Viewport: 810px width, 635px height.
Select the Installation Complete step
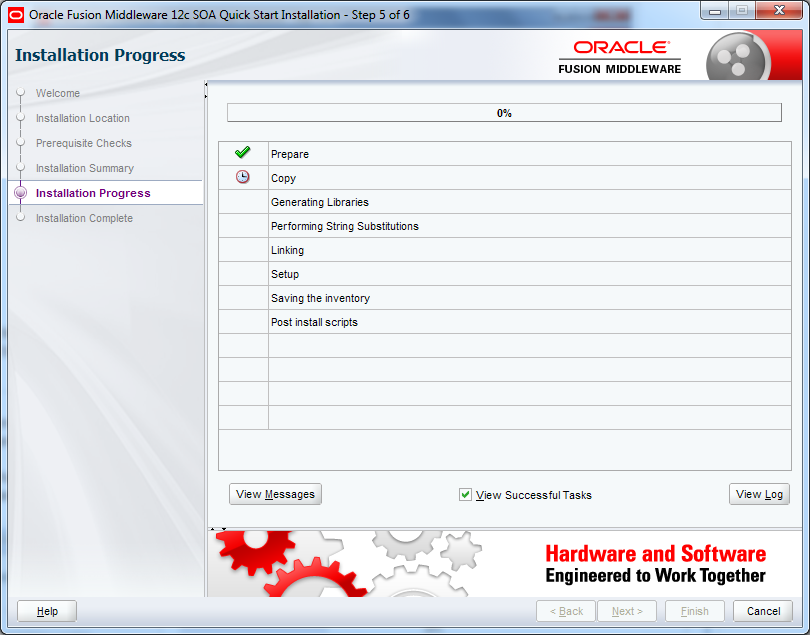click(84, 218)
